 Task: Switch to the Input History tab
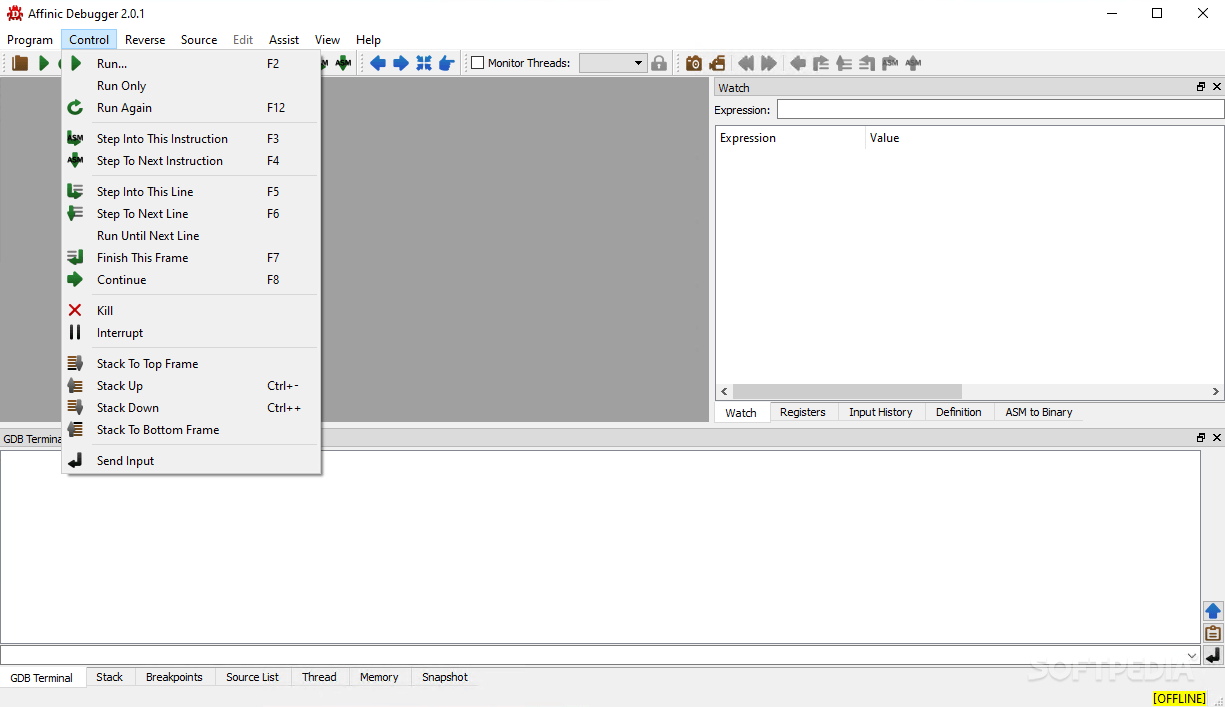pyautogui.click(x=881, y=412)
